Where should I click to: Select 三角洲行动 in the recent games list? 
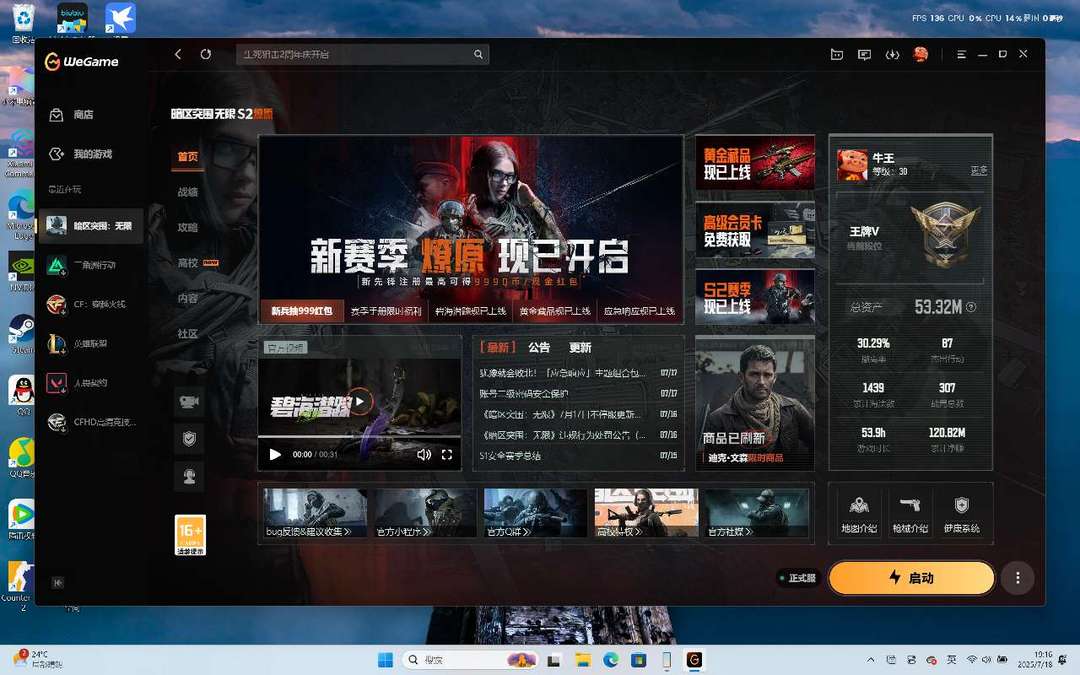point(91,264)
